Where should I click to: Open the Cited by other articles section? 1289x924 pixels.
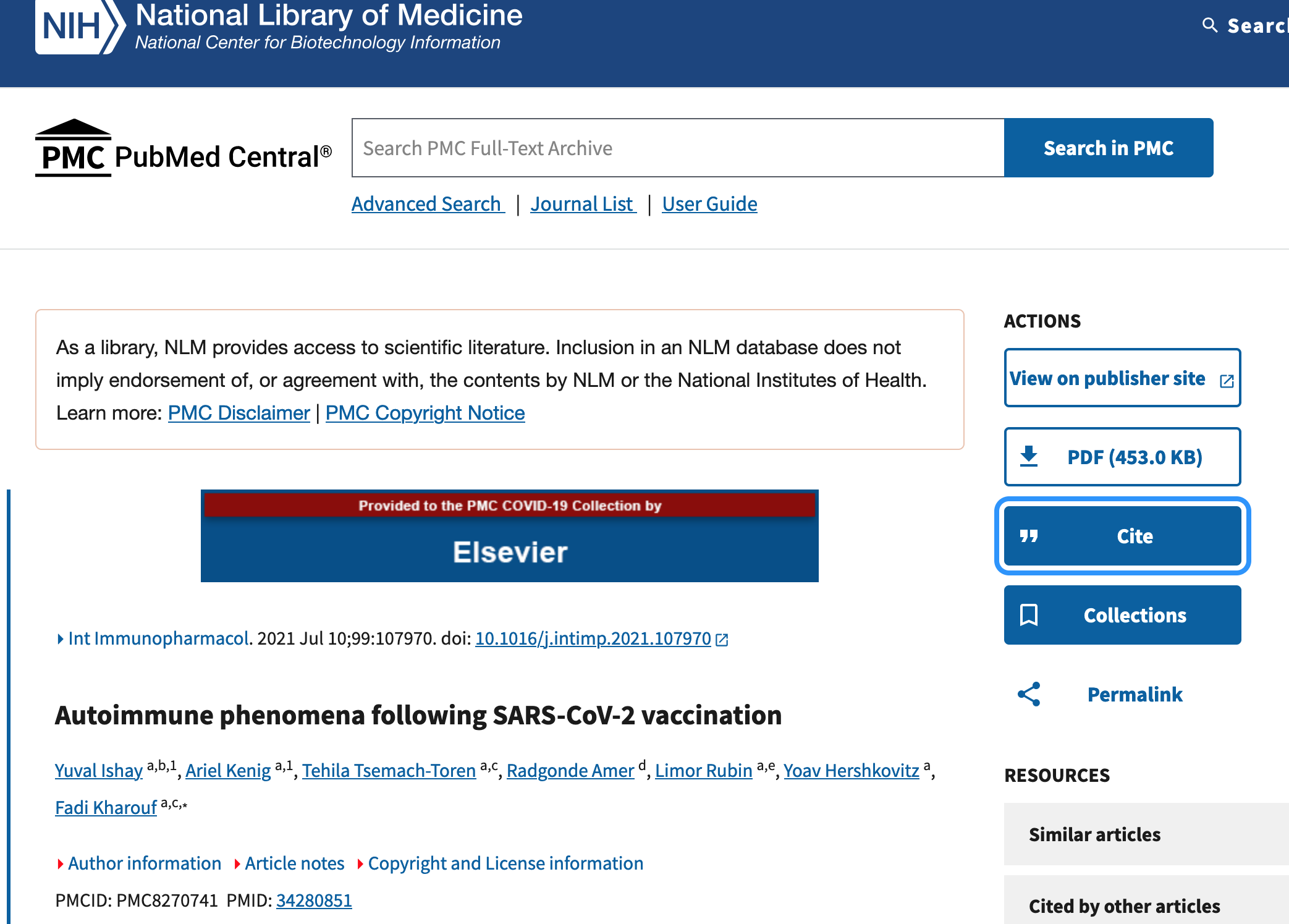tap(1124, 906)
